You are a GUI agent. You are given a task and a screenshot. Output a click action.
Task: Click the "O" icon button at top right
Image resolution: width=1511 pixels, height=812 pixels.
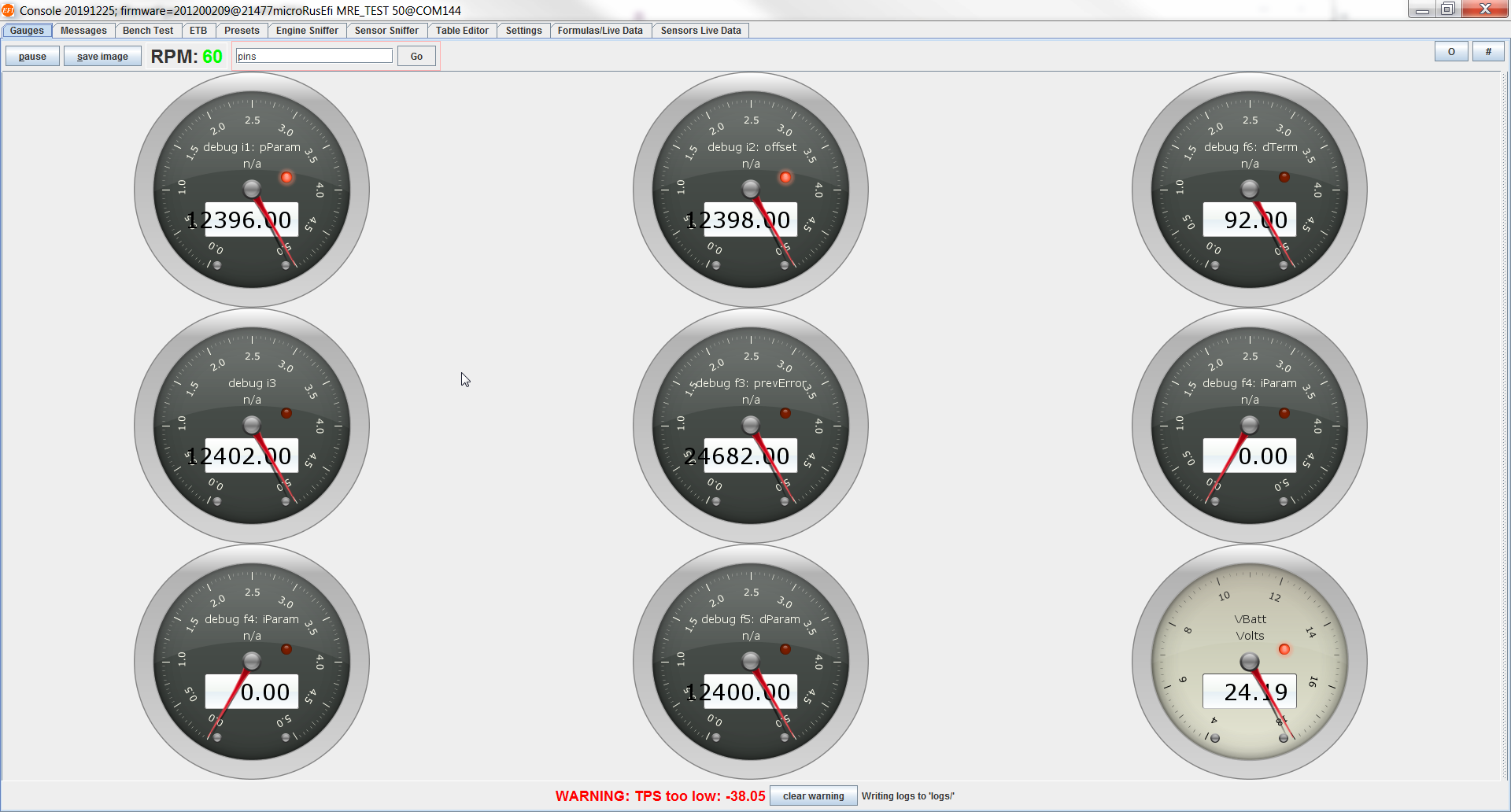point(1450,51)
